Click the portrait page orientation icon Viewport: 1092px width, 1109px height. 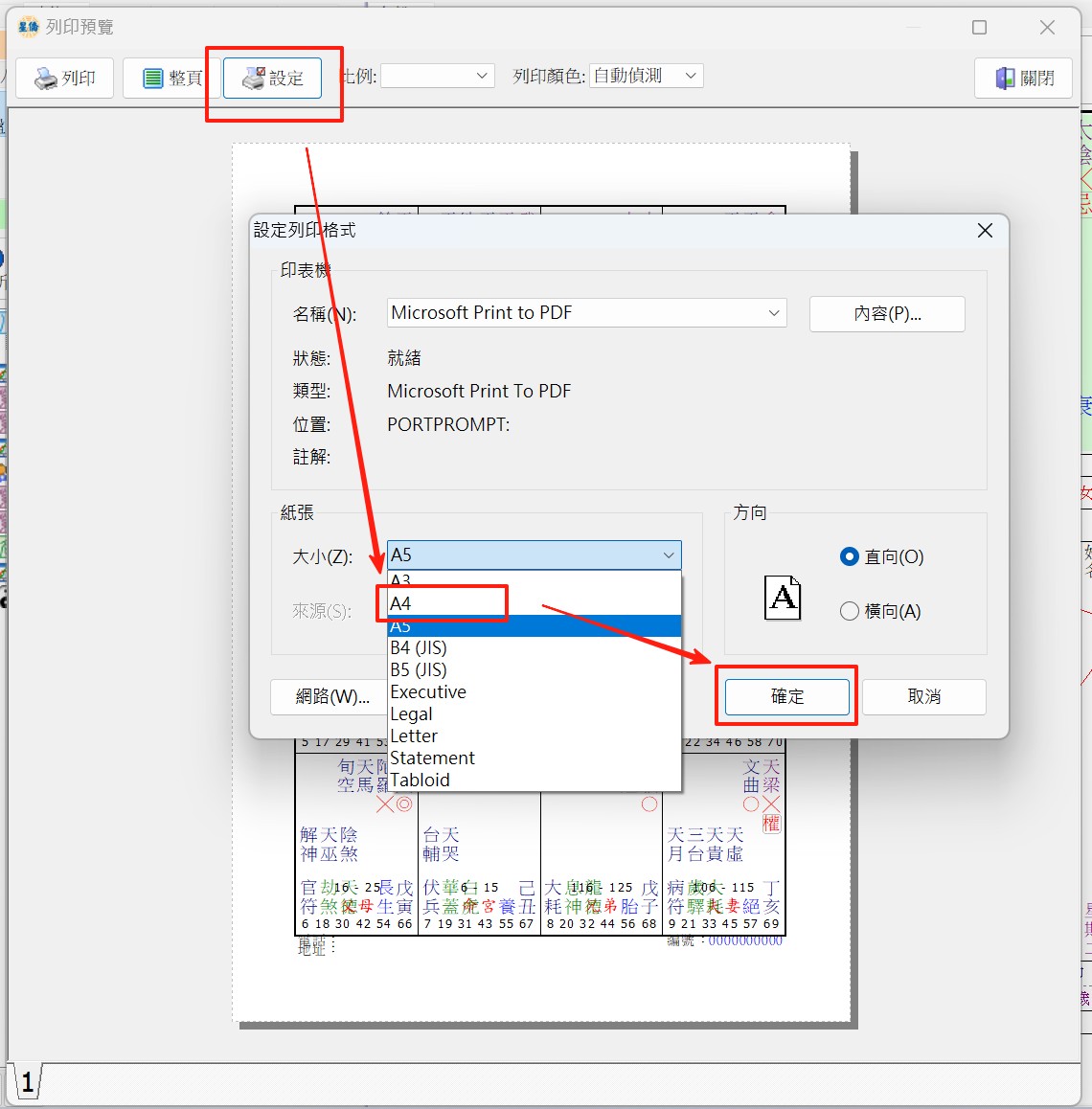(783, 598)
